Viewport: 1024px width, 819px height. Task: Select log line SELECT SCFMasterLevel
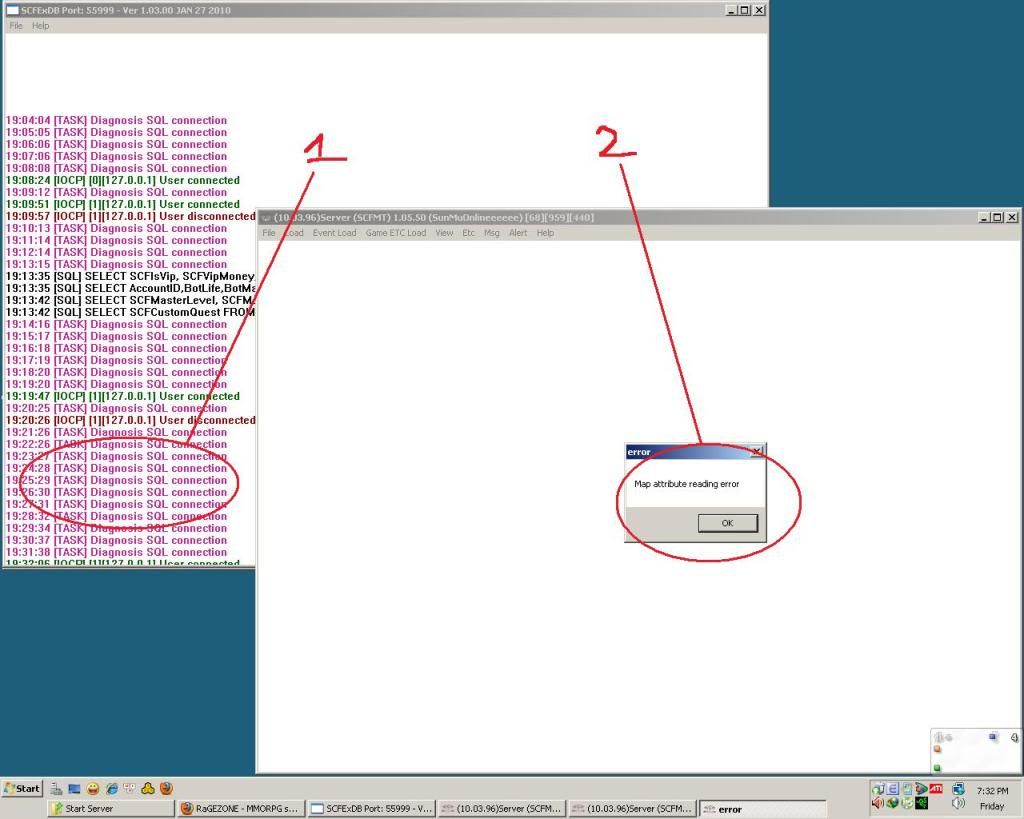pyautogui.click(x=131, y=300)
